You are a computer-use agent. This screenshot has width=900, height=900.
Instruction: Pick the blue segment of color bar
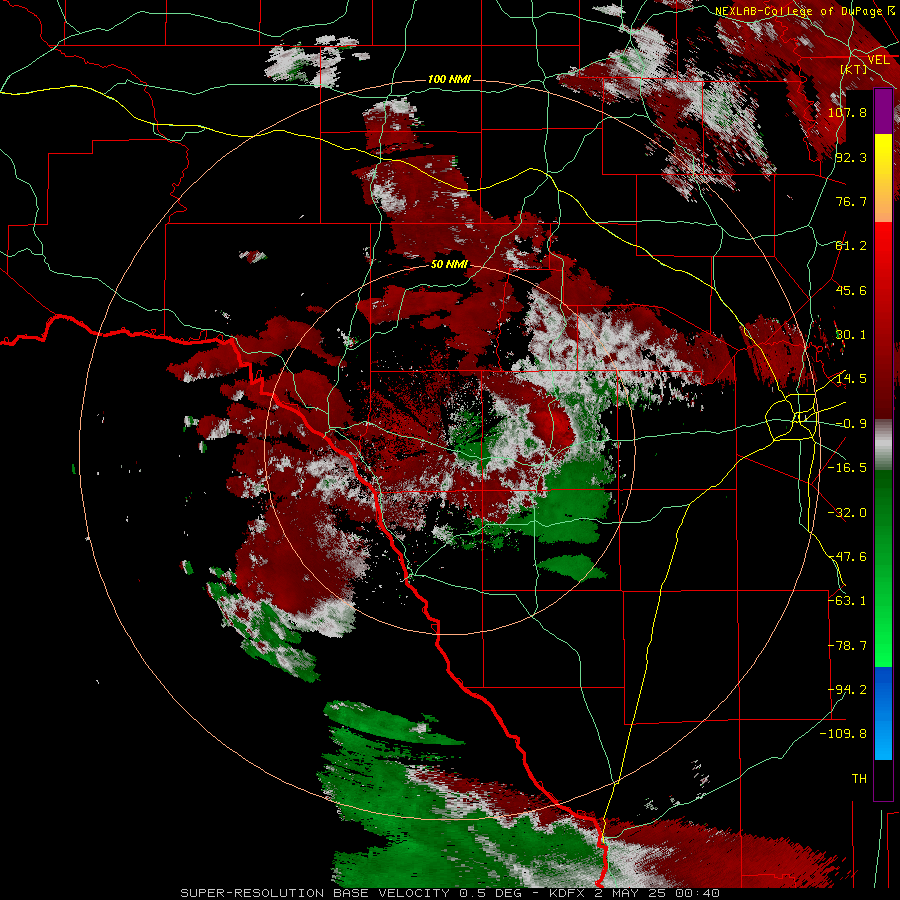tap(883, 713)
